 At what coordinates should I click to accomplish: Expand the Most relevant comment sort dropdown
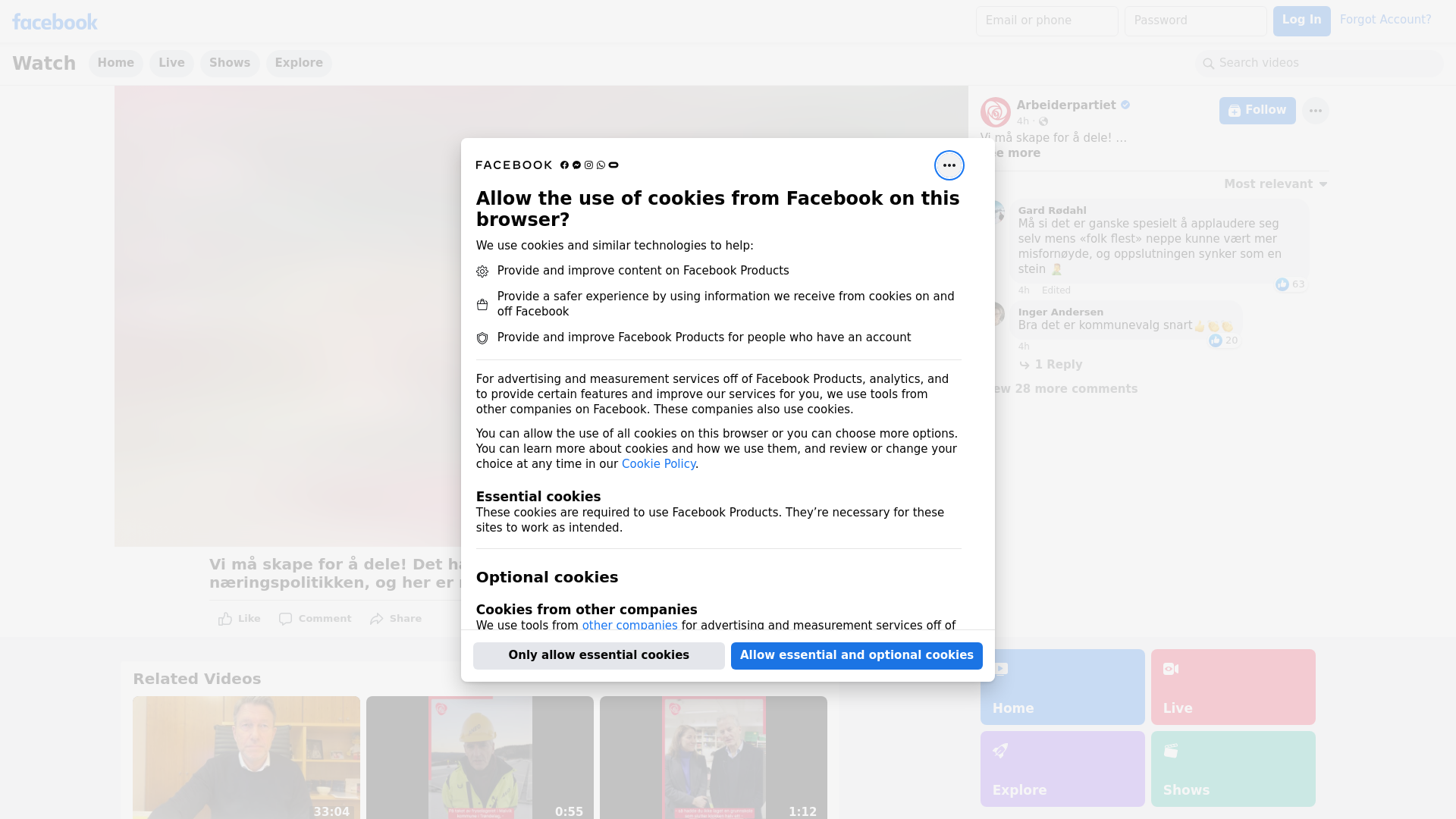click(x=1276, y=184)
